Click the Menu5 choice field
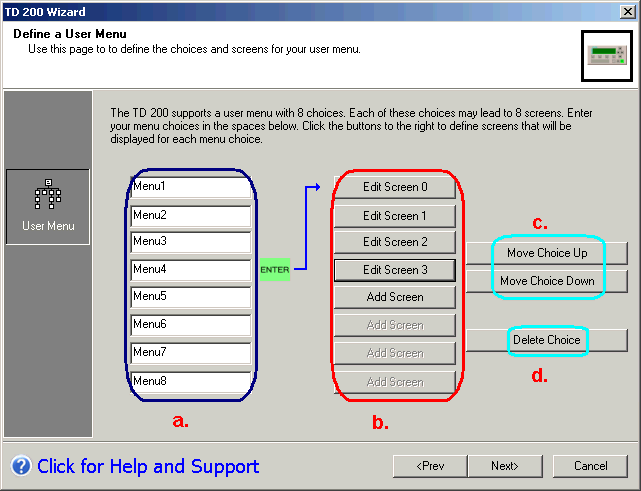Viewport: 641px width, 491px height. point(191,297)
